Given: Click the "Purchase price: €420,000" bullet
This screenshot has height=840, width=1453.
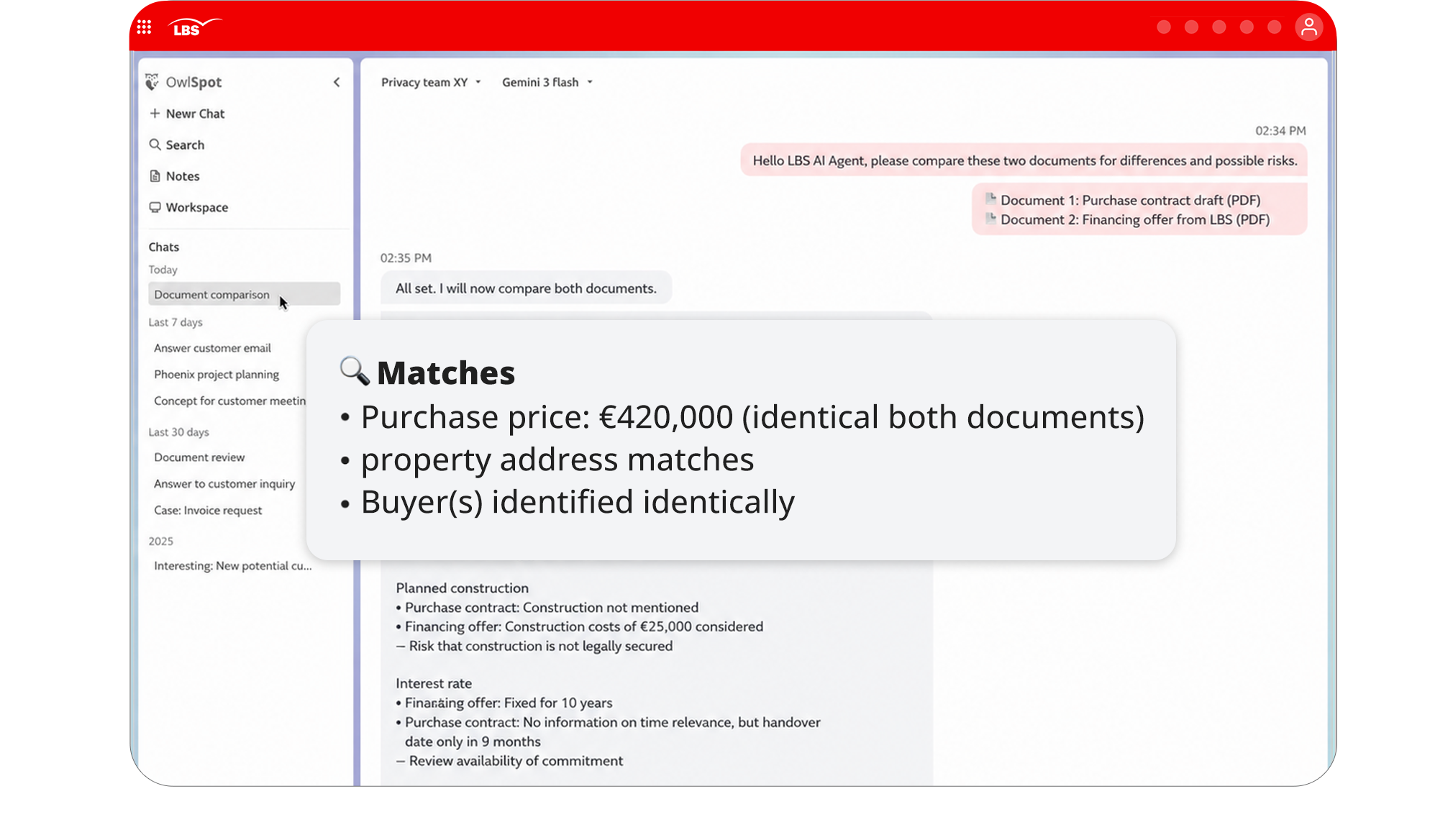Looking at the screenshot, I should [752, 417].
